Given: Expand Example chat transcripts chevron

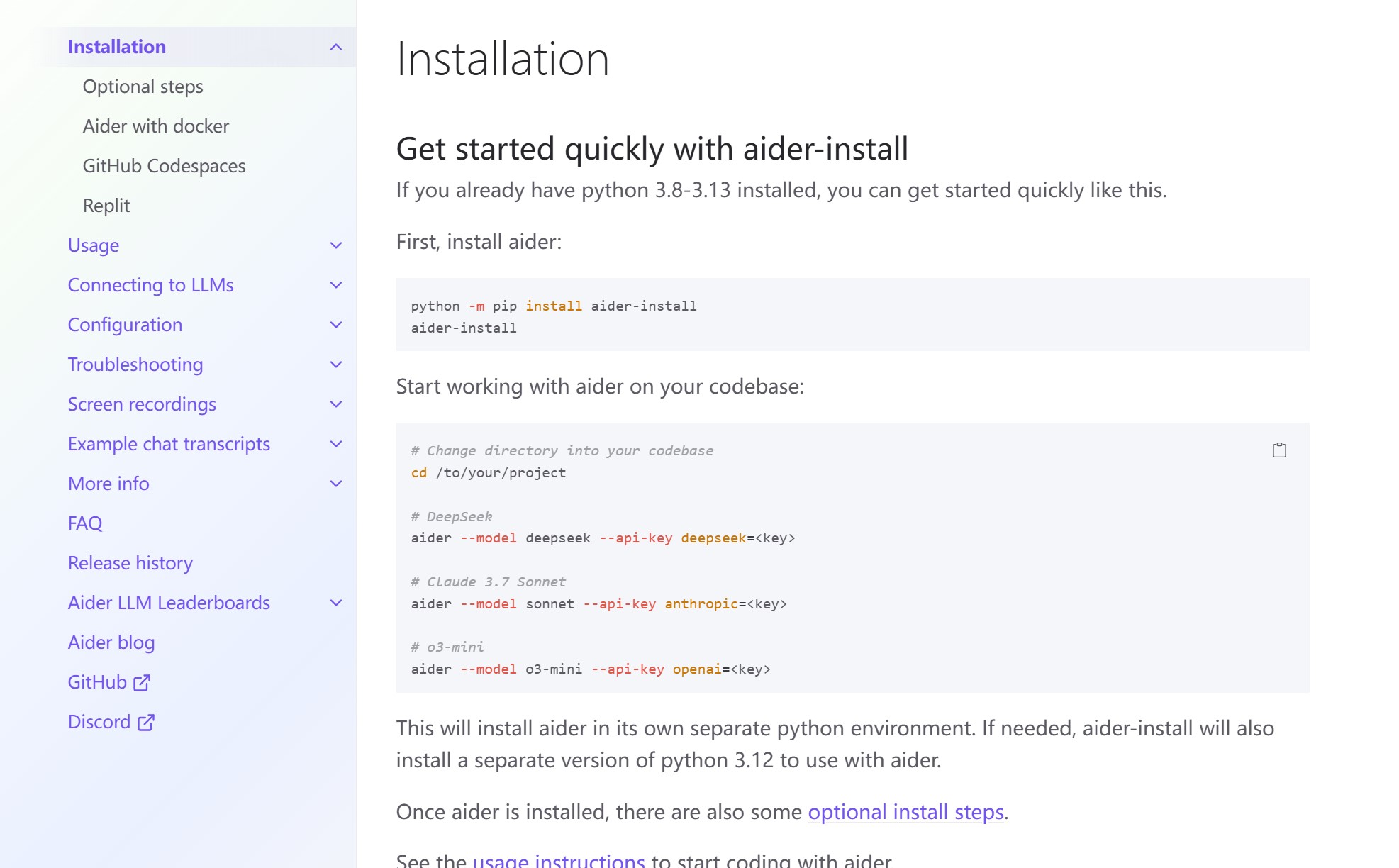Looking at the screenshot, I should pyautogui.click(x=336, y=444).
